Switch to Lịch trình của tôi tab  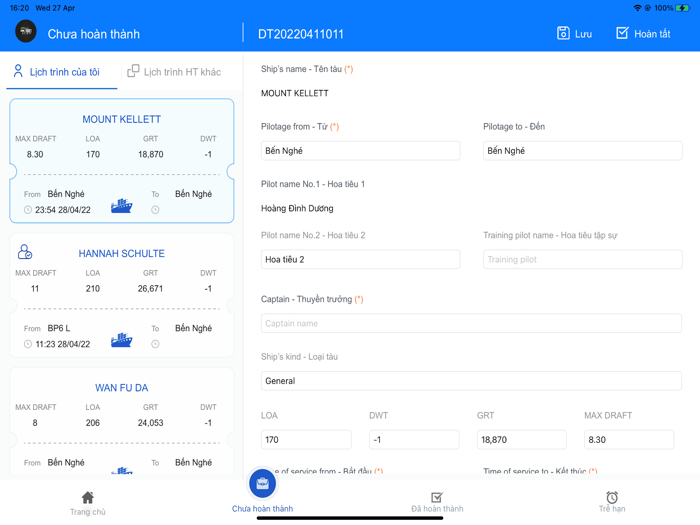click(62, 72)
